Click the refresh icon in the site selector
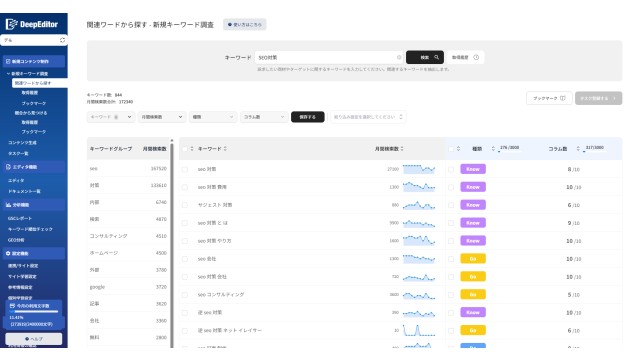Screen dimensions: 640x360 [62, 40]
